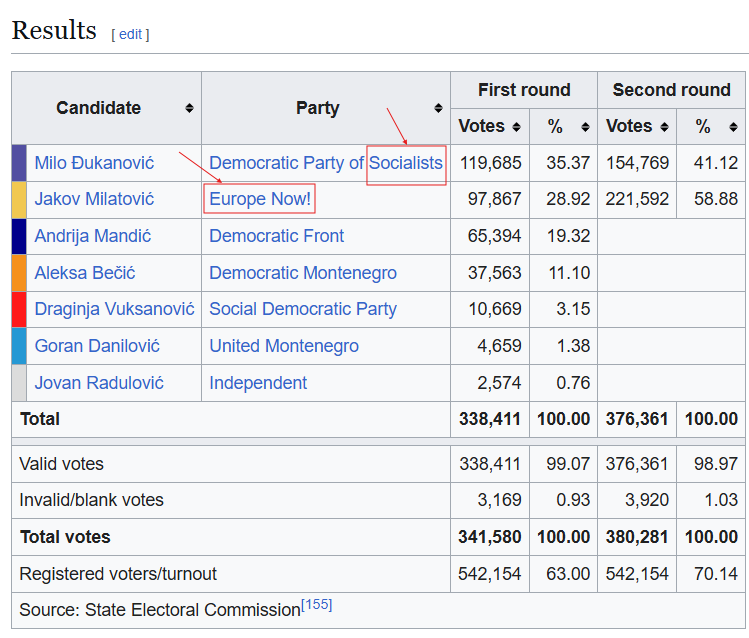Sort by second round Votes arrows

[664, 127]
